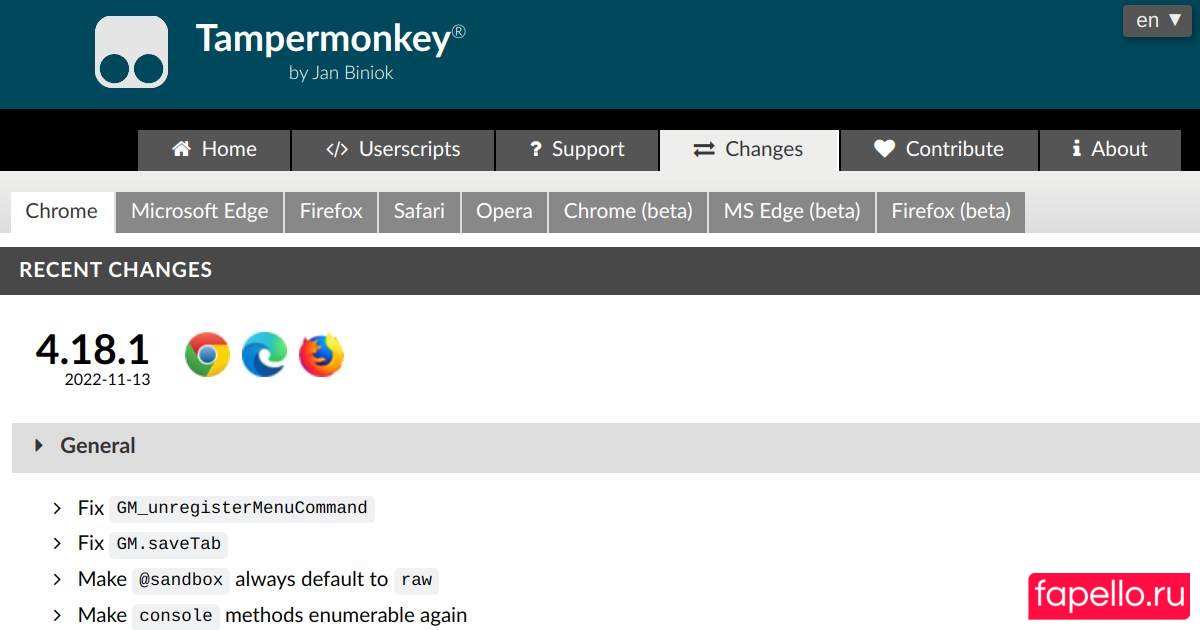The image size is (1200, 630).
Task: Switch to the Safari changes tab
Action: click(x=419, y=212)
